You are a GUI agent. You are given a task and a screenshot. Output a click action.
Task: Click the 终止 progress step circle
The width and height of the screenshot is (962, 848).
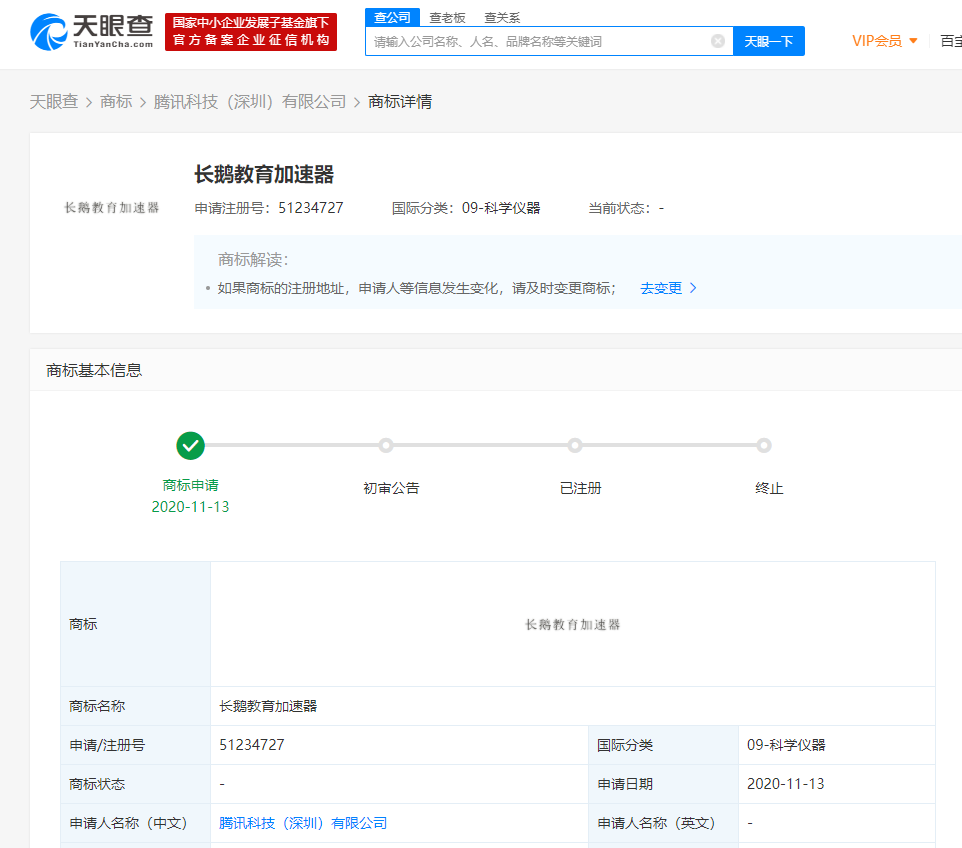click(x=764, y=446)
